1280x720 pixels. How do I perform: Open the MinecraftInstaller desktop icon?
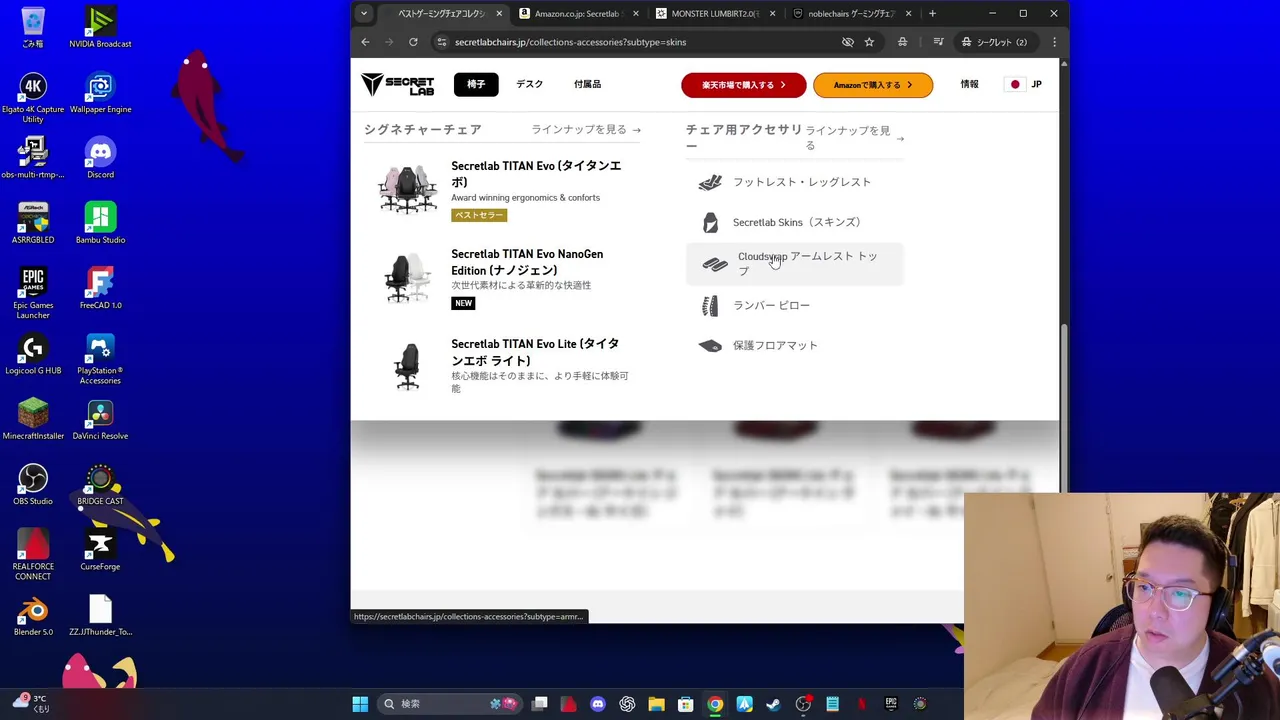pos(33,419)
